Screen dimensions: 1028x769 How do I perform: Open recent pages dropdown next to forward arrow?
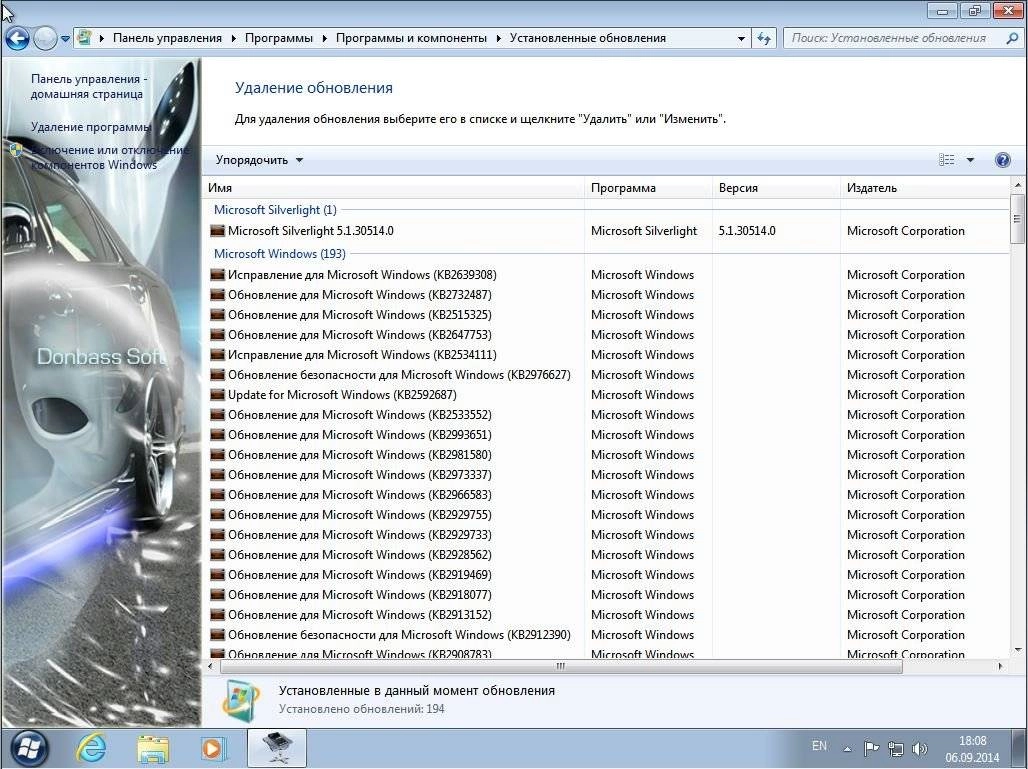[x=65, y=39]
